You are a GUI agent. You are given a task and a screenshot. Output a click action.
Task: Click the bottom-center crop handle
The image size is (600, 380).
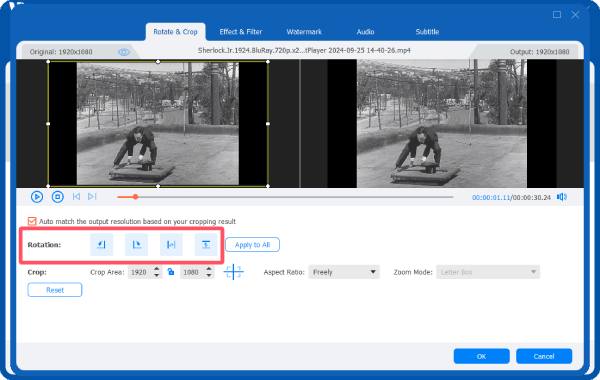click(158, 186)
